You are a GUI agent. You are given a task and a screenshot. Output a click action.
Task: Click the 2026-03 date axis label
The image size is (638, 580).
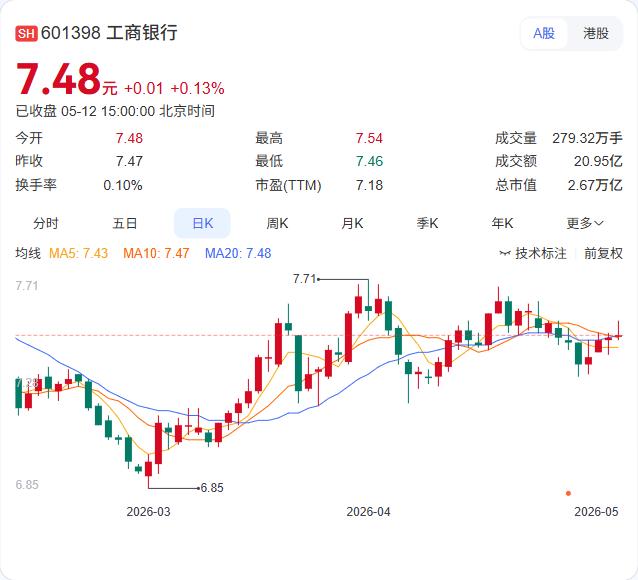149,512
